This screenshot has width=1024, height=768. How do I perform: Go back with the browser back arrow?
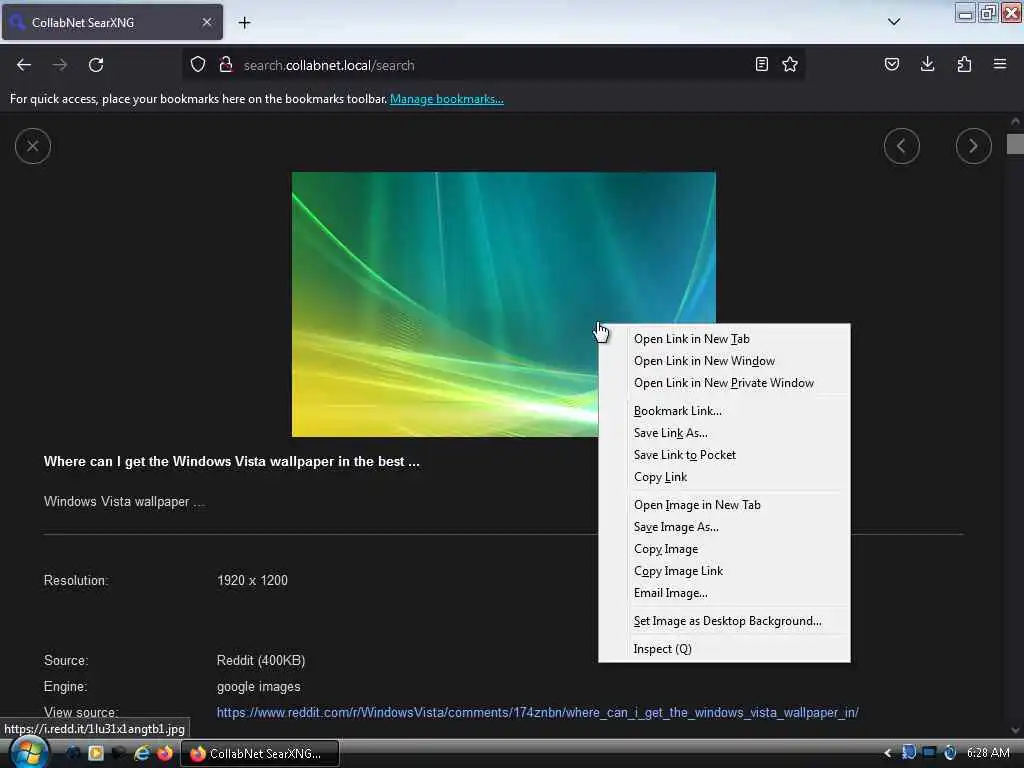tap(24, 65)
